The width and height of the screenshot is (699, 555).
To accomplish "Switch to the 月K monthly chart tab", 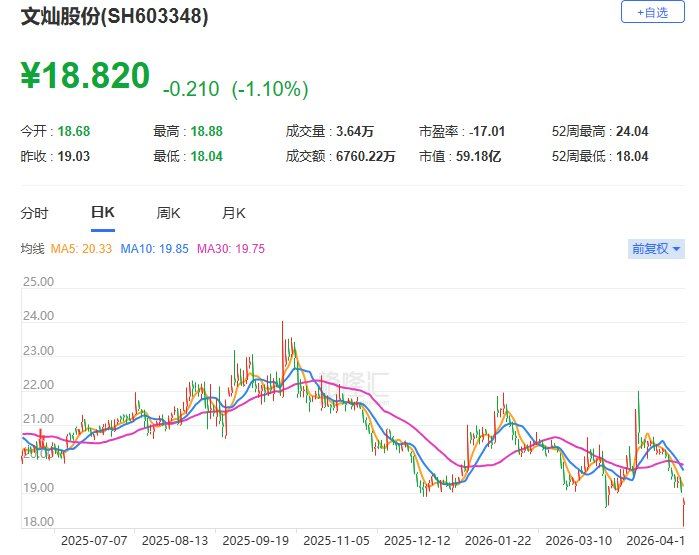I will pos(233,213).
